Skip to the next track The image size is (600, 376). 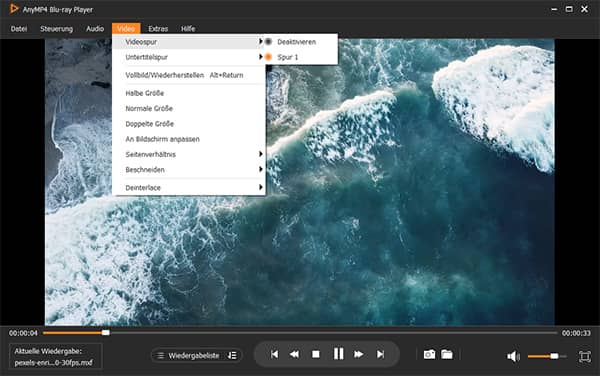tap(380, 354)
